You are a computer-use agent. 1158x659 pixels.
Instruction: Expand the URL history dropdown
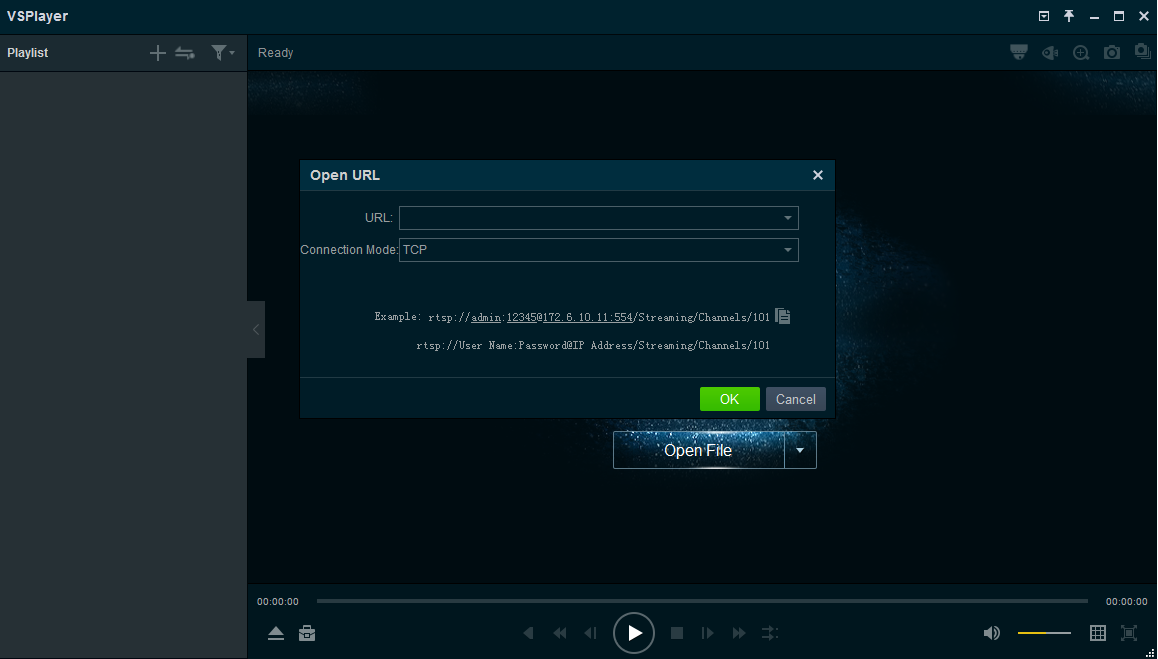(x=788, y=218)
